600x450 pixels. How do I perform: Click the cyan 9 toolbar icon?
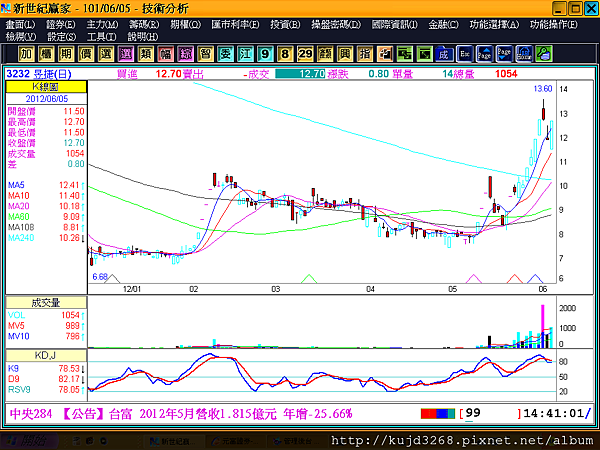(x=265, y=54)
